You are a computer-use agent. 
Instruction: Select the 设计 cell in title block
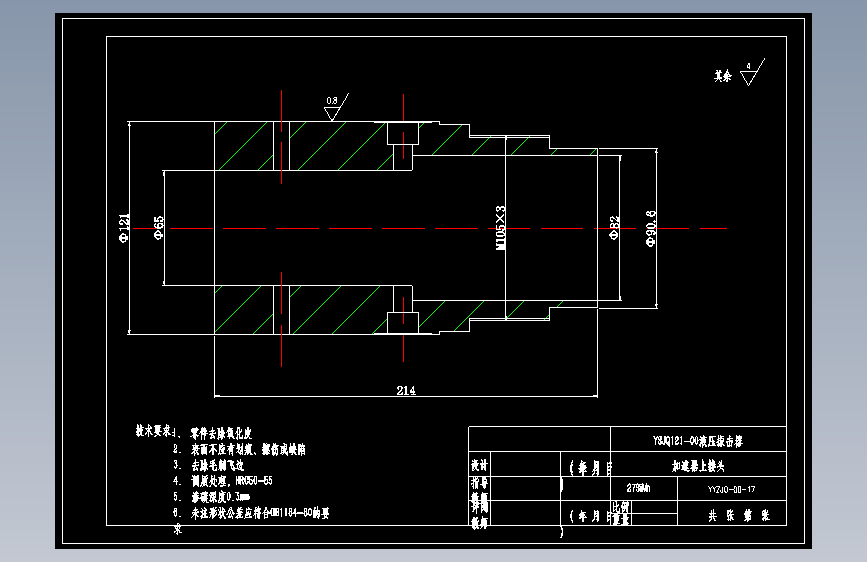(479, 465)
